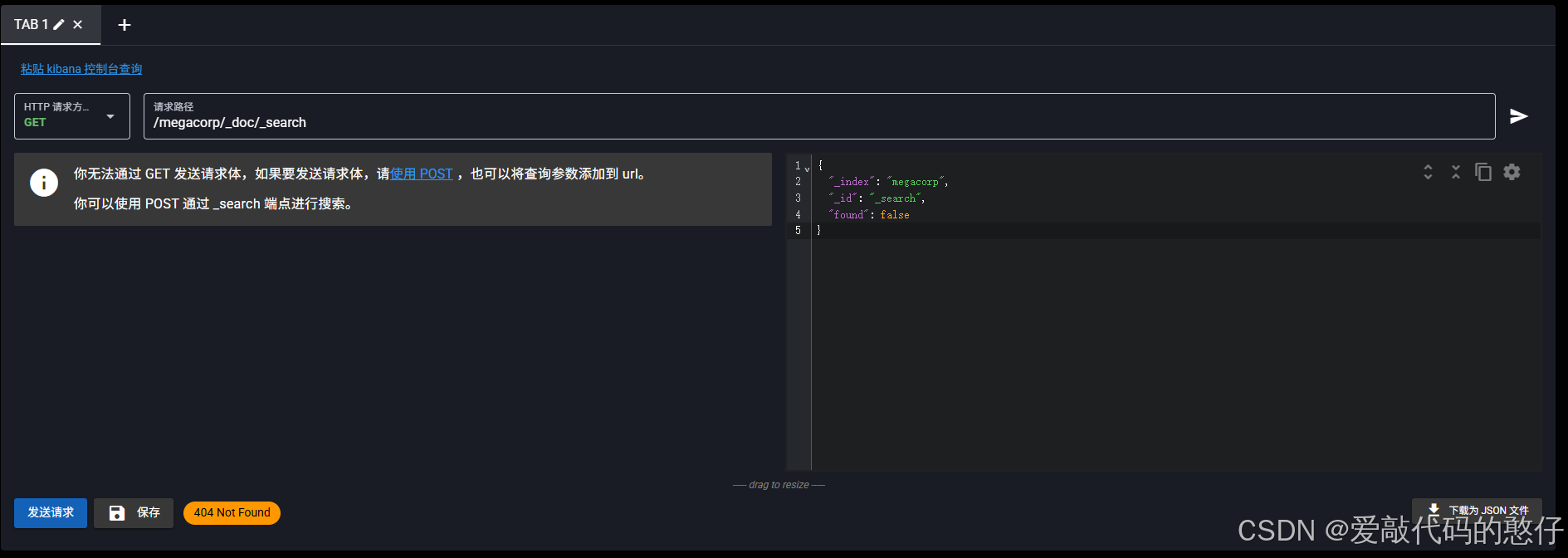The image size is (1568, 558).
Task: Click the POST _search hint text
Action: (x=215, y=203)
